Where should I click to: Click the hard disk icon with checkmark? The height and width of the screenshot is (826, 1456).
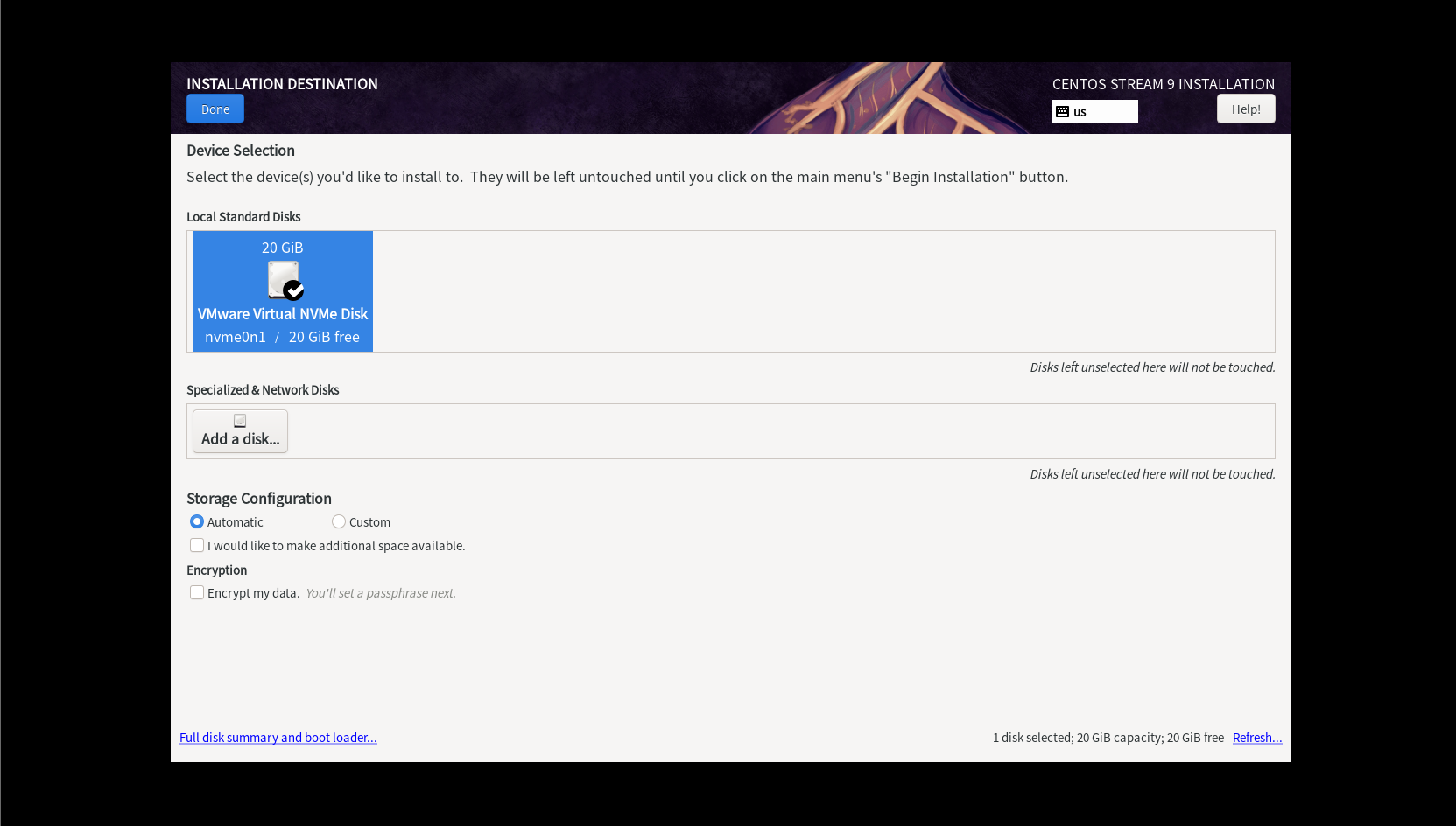(x=285, y=281)
